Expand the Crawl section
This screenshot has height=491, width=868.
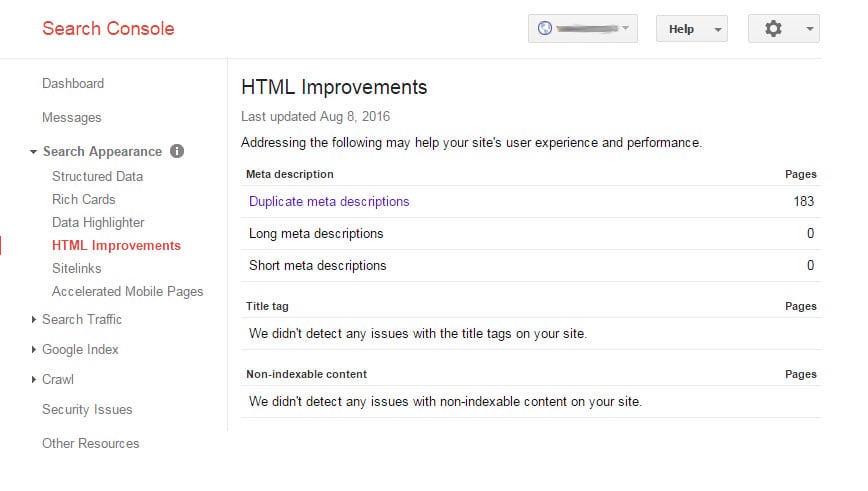(34, 379)
